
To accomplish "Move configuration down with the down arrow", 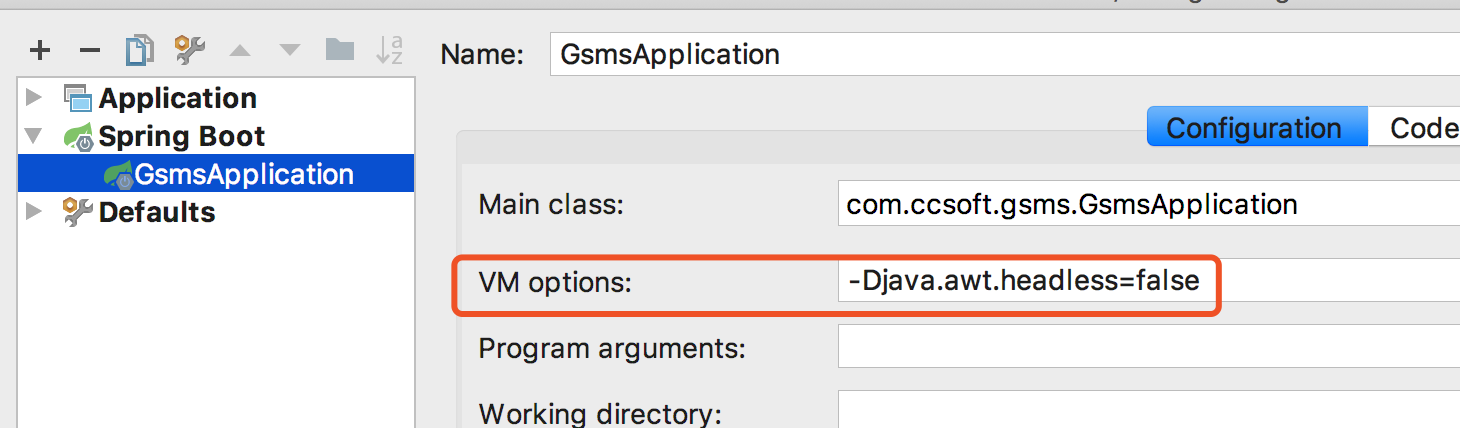I will coord(290,50).
